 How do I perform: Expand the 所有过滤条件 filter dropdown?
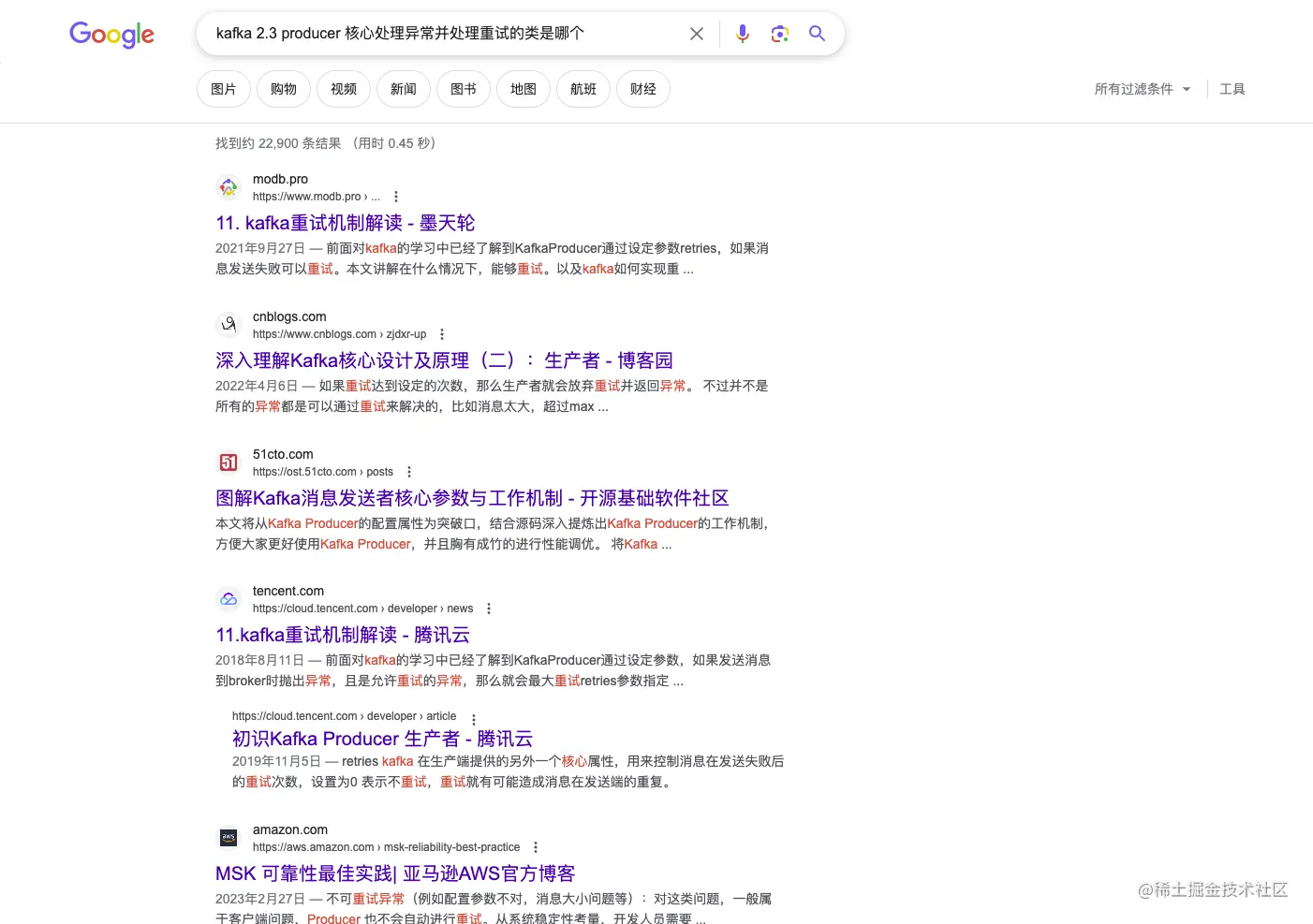tap(1141, 89)
